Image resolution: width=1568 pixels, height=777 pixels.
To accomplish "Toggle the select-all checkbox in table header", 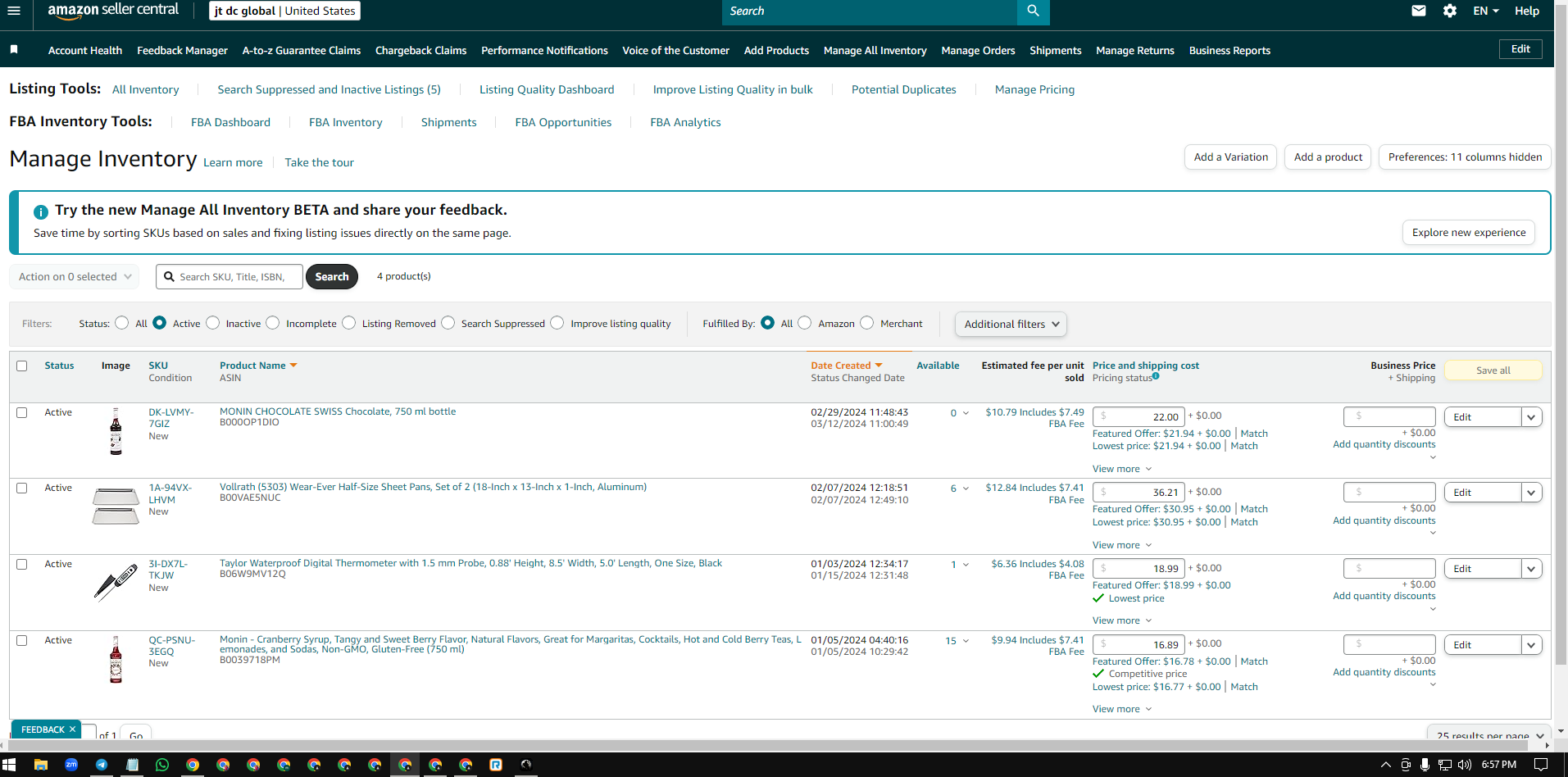I will point(22,366).
